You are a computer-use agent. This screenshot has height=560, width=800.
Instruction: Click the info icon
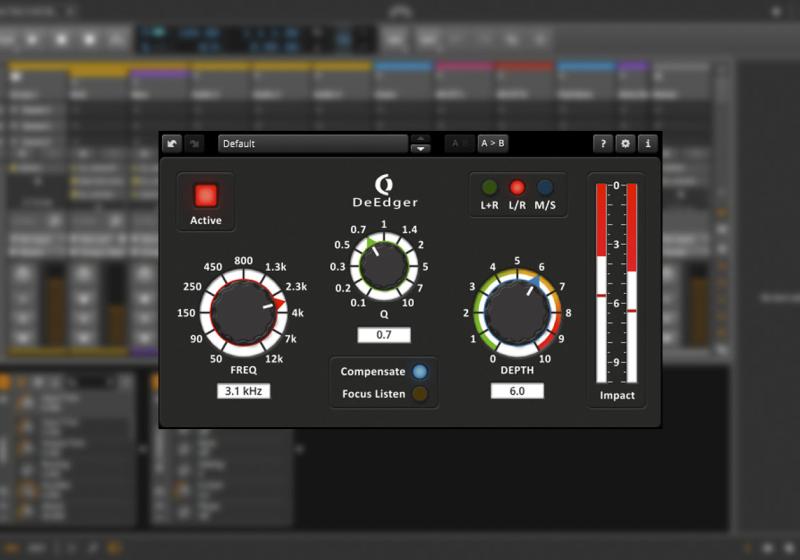pyautogui.click(x=647, y=144)
